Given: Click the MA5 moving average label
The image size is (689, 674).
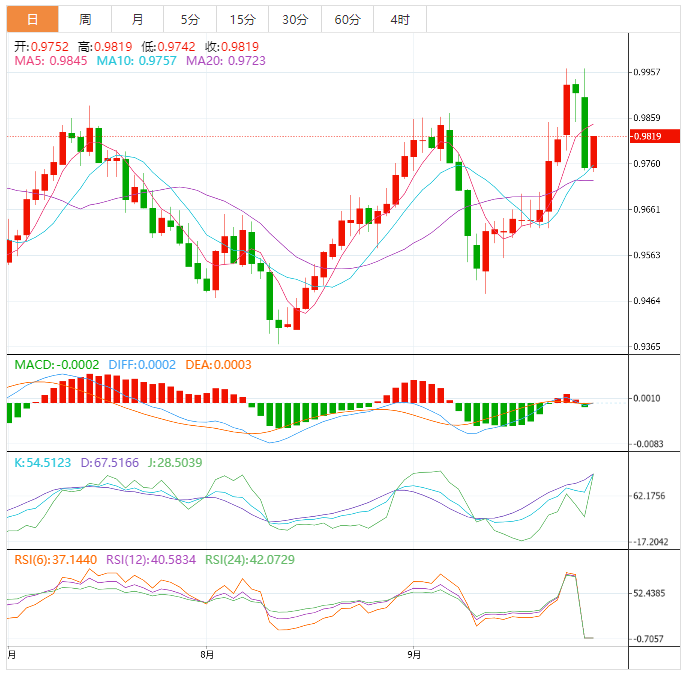Looking at the screenshot, I should pyautogui.click(x=50, y=61).
